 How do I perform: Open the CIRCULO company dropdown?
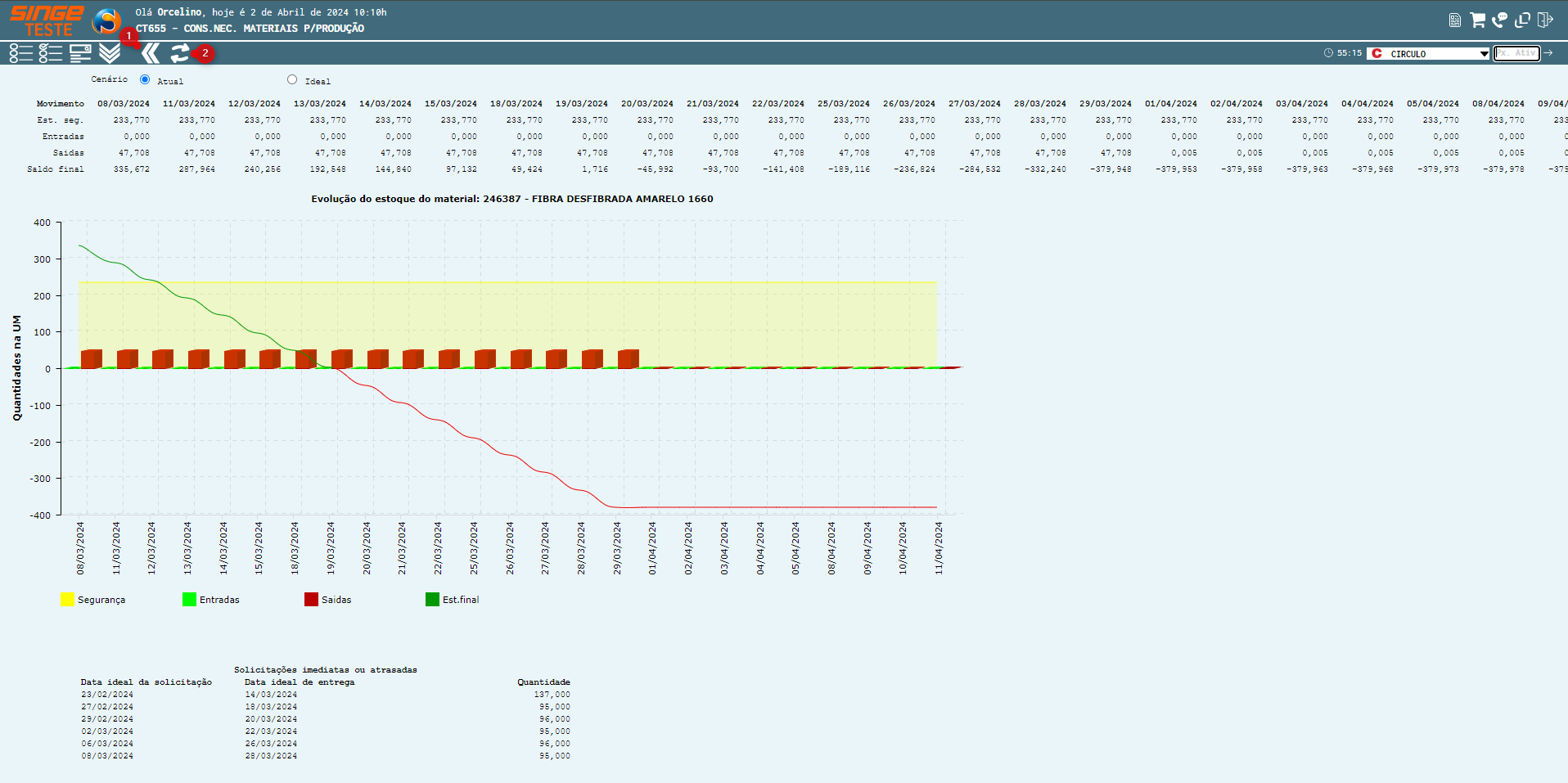[1429, 53]
